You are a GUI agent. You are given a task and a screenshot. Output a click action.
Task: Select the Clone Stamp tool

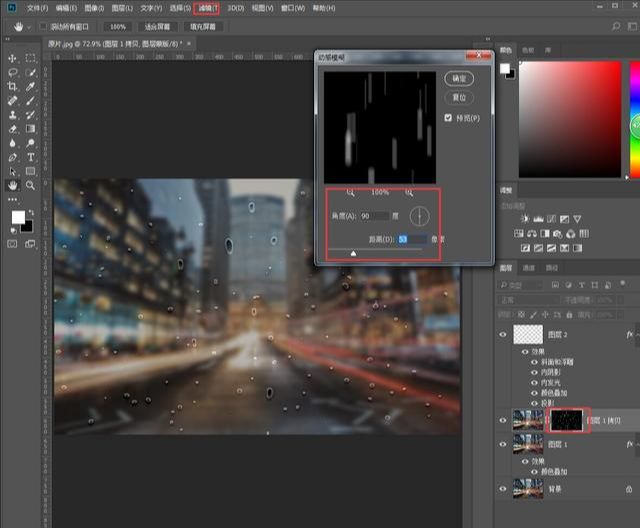(x=12, y=115)
